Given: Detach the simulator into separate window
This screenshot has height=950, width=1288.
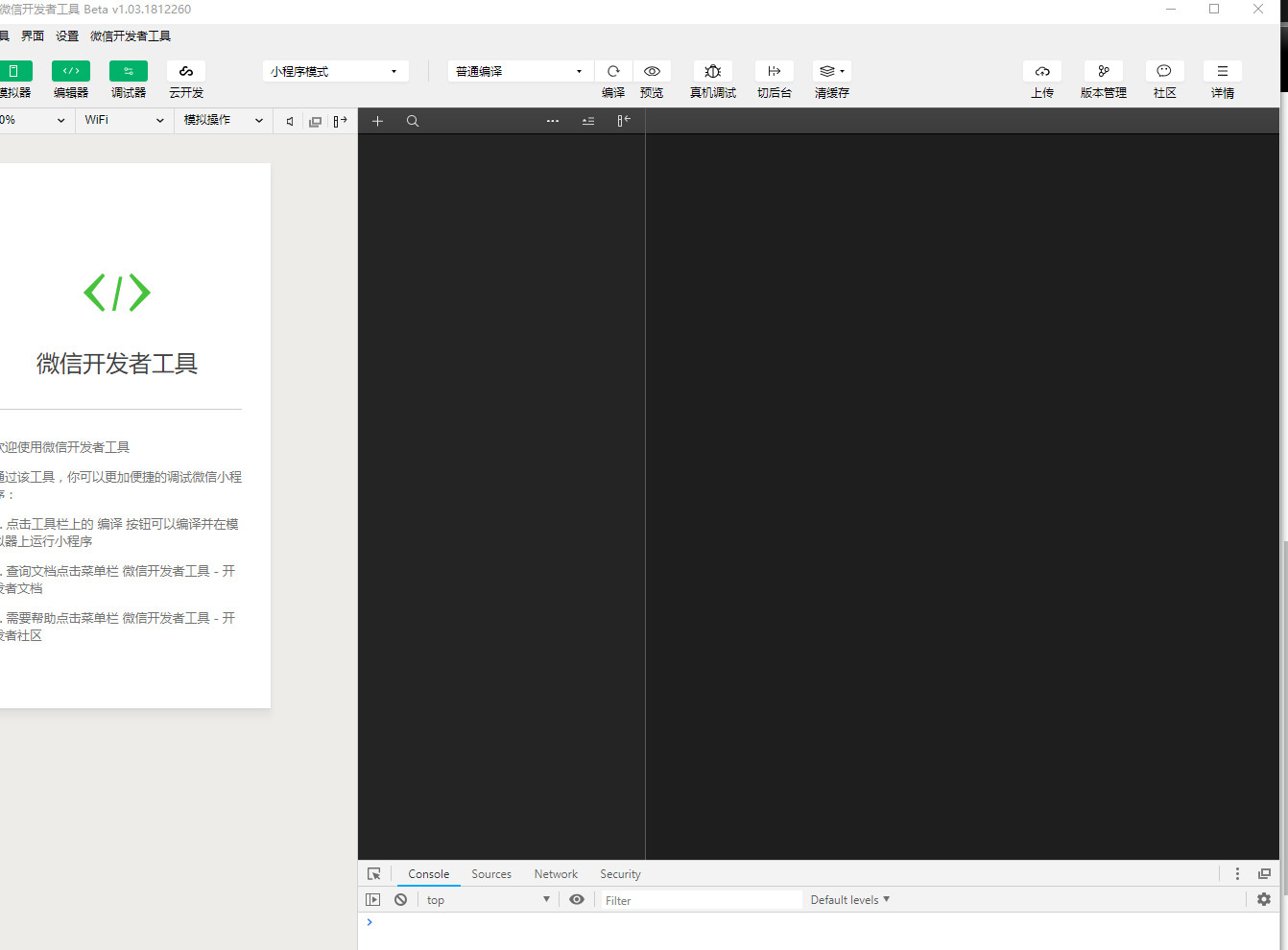Looking at the screenshot, I should pos(315,121).
